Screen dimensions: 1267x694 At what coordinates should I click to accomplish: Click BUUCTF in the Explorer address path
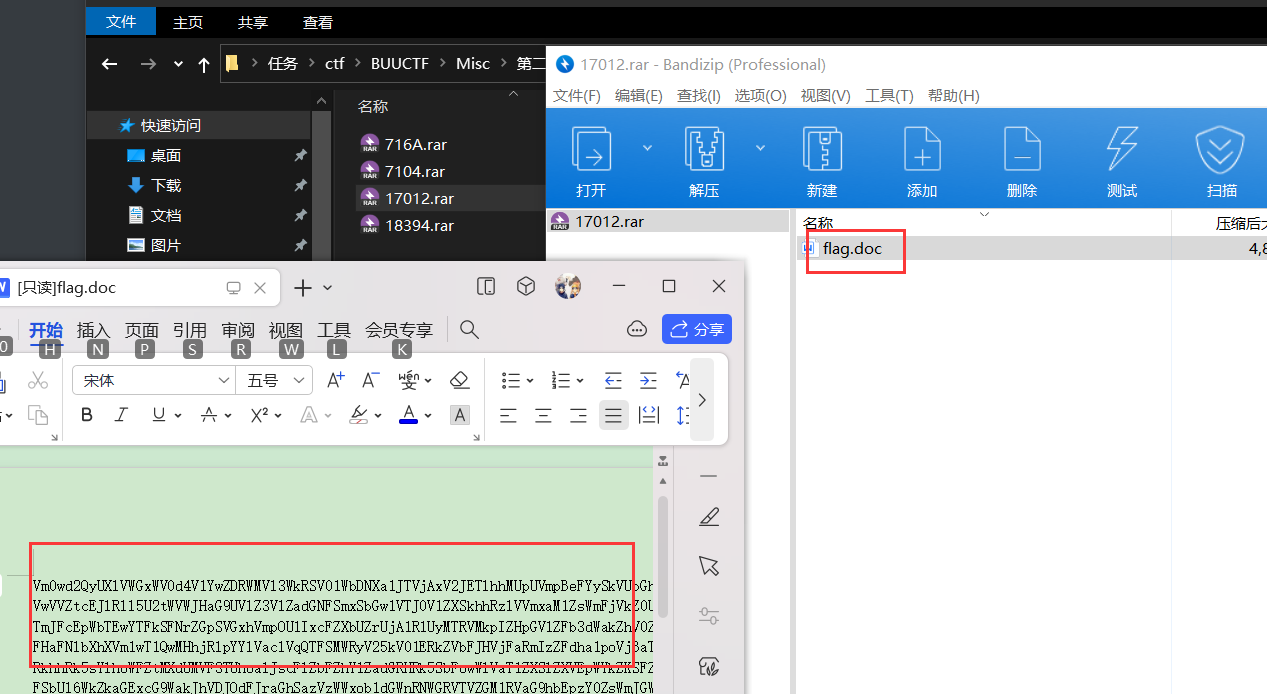click(400, 63)
